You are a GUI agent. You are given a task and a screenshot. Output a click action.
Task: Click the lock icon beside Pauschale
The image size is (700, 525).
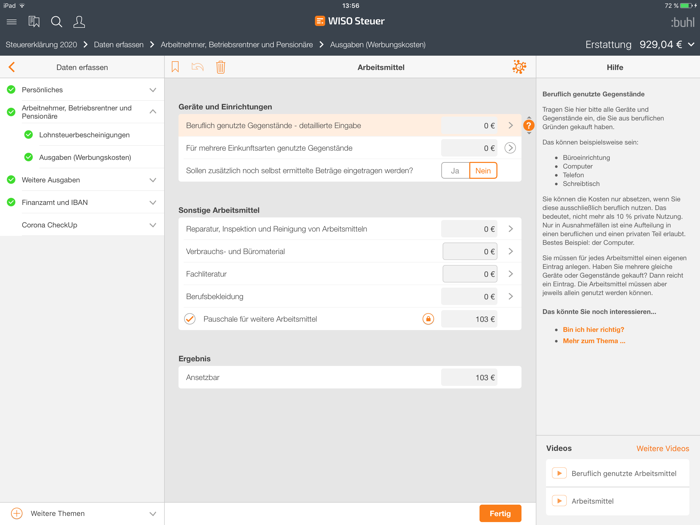pos(428,319)
